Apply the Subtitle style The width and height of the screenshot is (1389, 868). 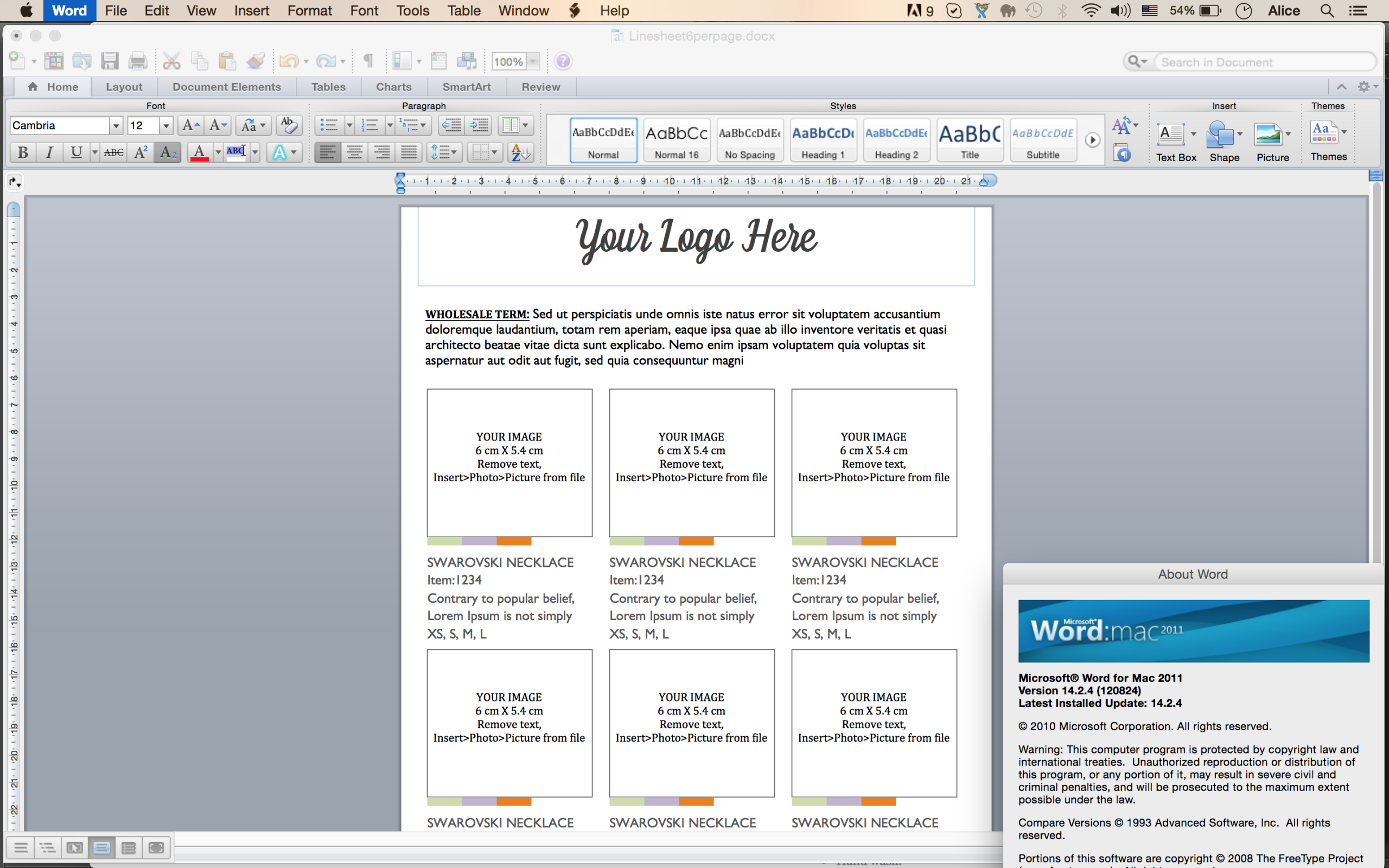1043,140
